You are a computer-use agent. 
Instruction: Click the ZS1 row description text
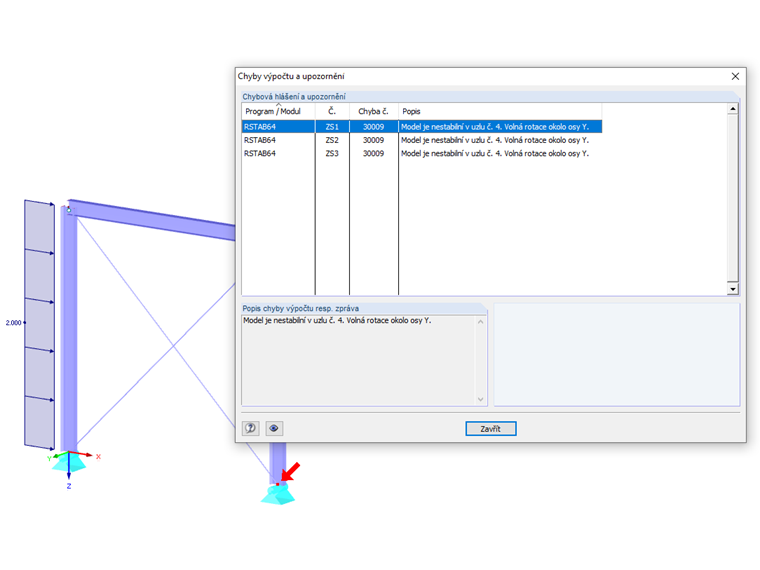495,127
